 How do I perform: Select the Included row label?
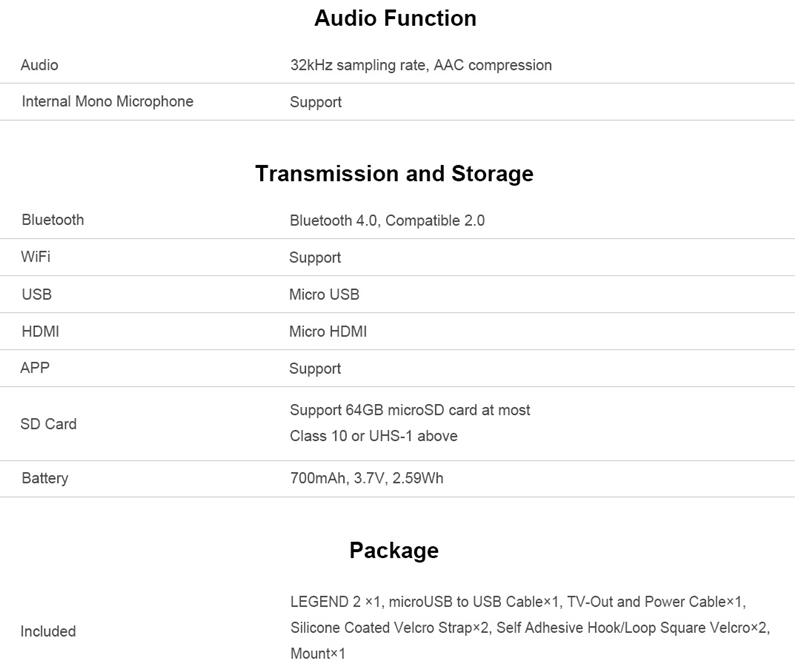pos(48,631)
